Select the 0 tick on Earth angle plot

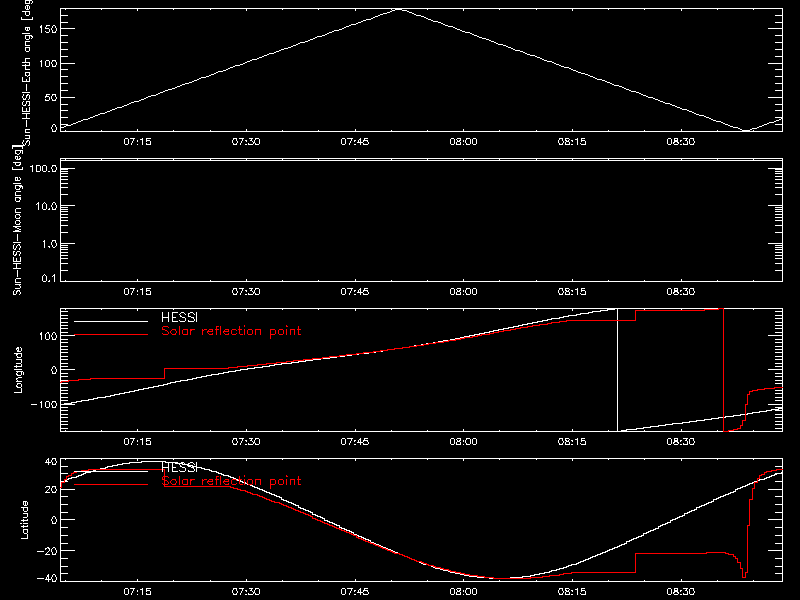pyautogui.click(x=55, y=128)
